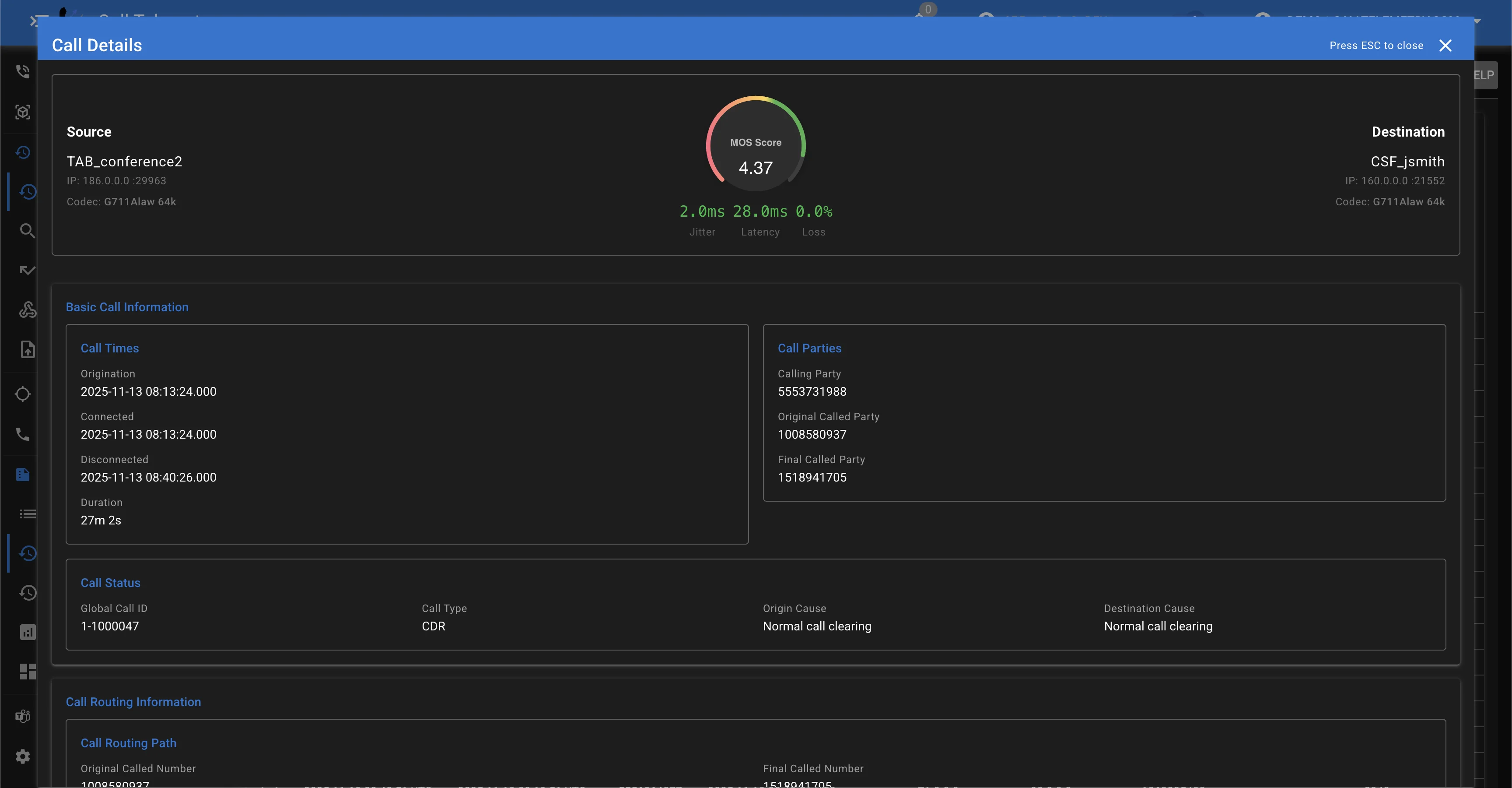Open the plain phone handset sidebar icon
1512x788 pixels.
(23, 435)
